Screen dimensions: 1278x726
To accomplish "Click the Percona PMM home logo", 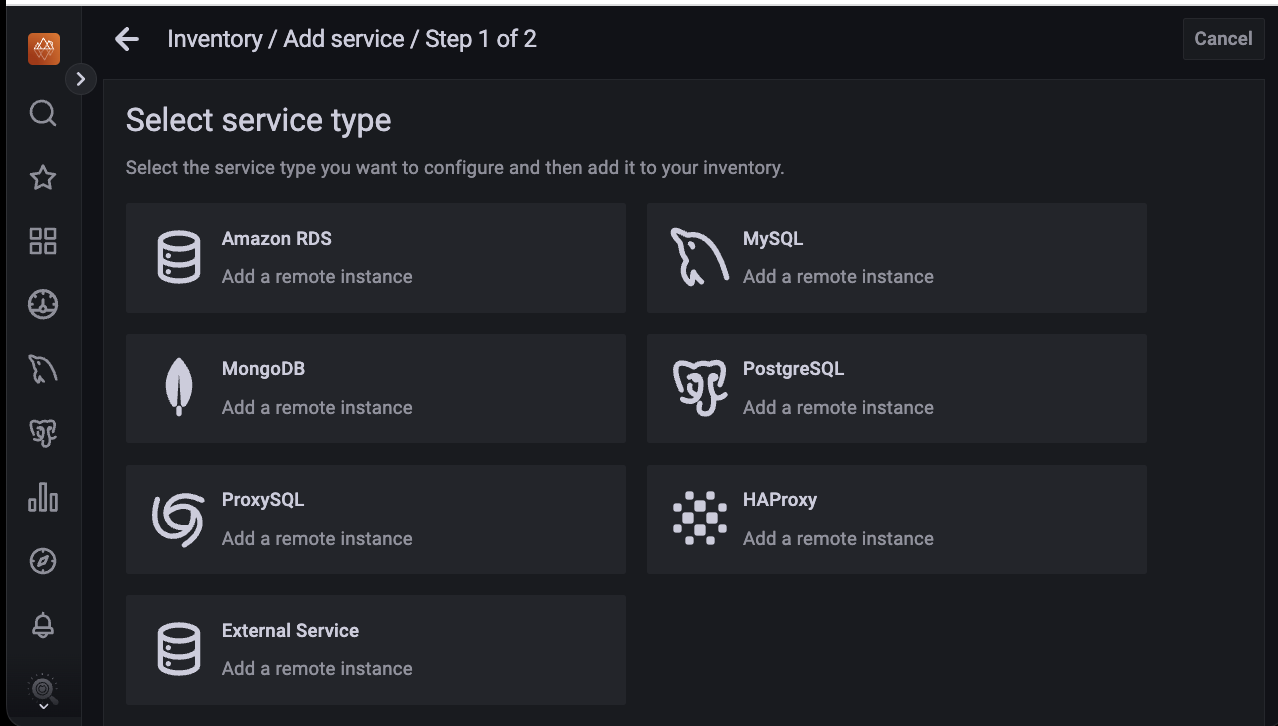I will [x=43, y=48].
